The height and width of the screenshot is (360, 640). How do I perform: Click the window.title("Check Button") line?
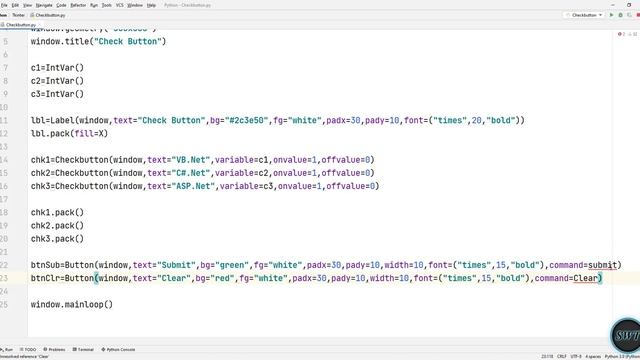[98, 41]
